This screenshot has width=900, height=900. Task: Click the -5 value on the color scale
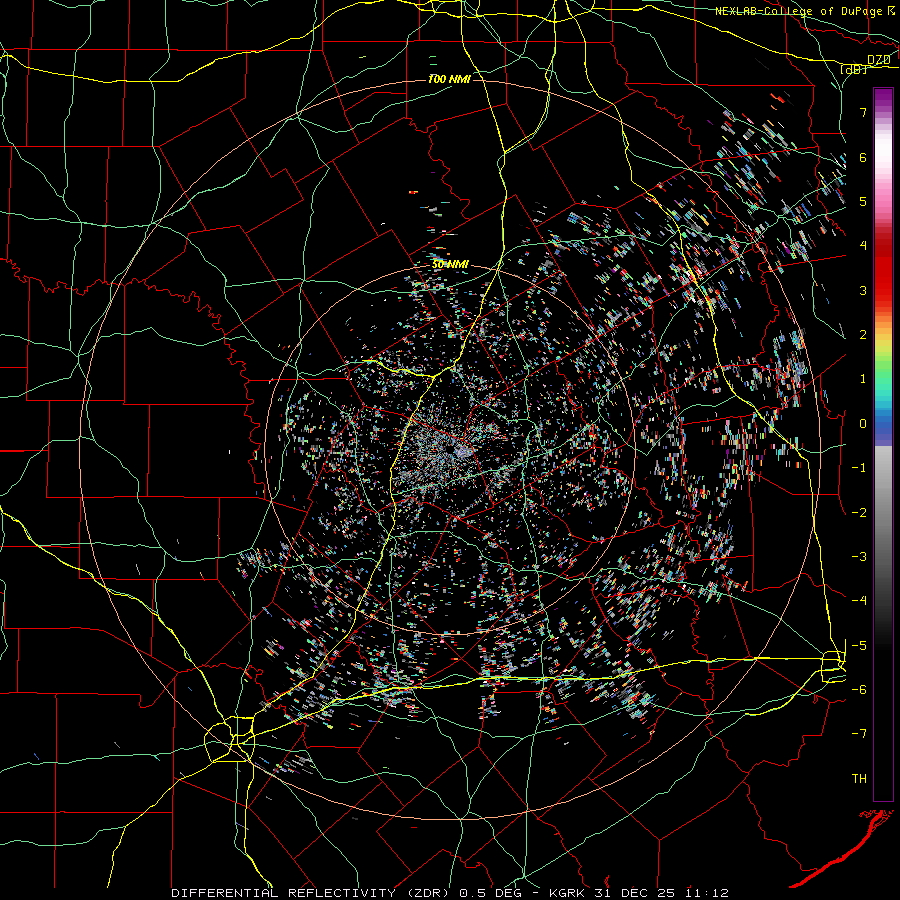pos(859,645)
